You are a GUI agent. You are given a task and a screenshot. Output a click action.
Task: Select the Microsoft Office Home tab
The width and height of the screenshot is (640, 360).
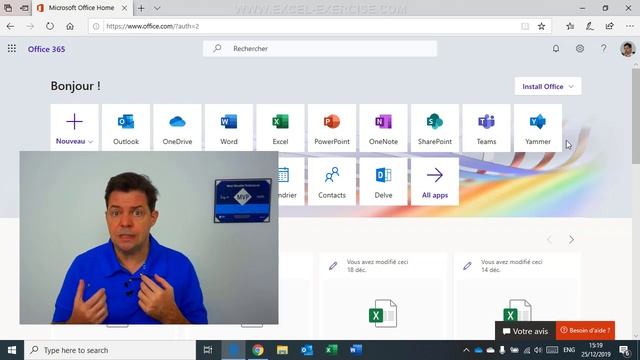coord(82,8)
